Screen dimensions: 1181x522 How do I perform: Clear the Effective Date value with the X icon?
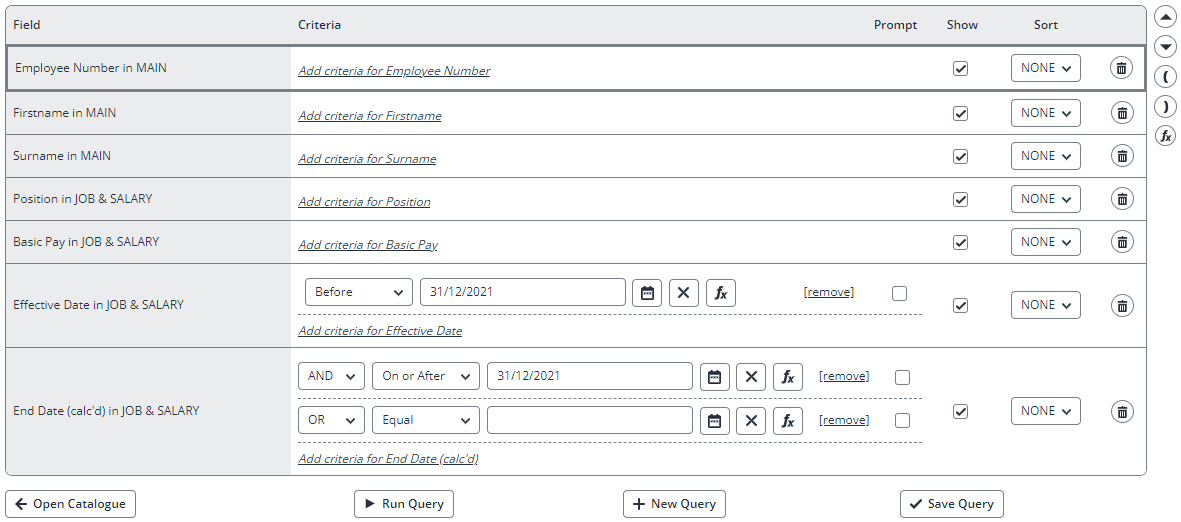(684, 293)
